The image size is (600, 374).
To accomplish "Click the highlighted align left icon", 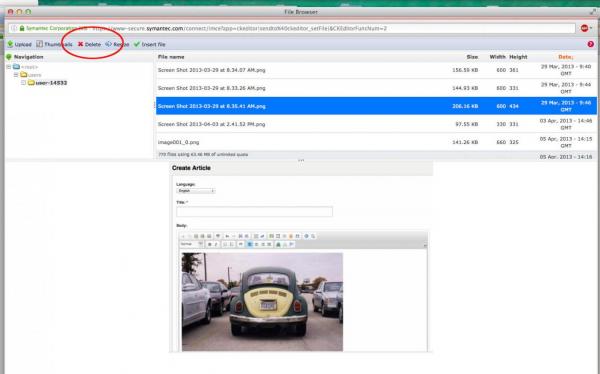I will pyautogui.click(x=249, y=244).
